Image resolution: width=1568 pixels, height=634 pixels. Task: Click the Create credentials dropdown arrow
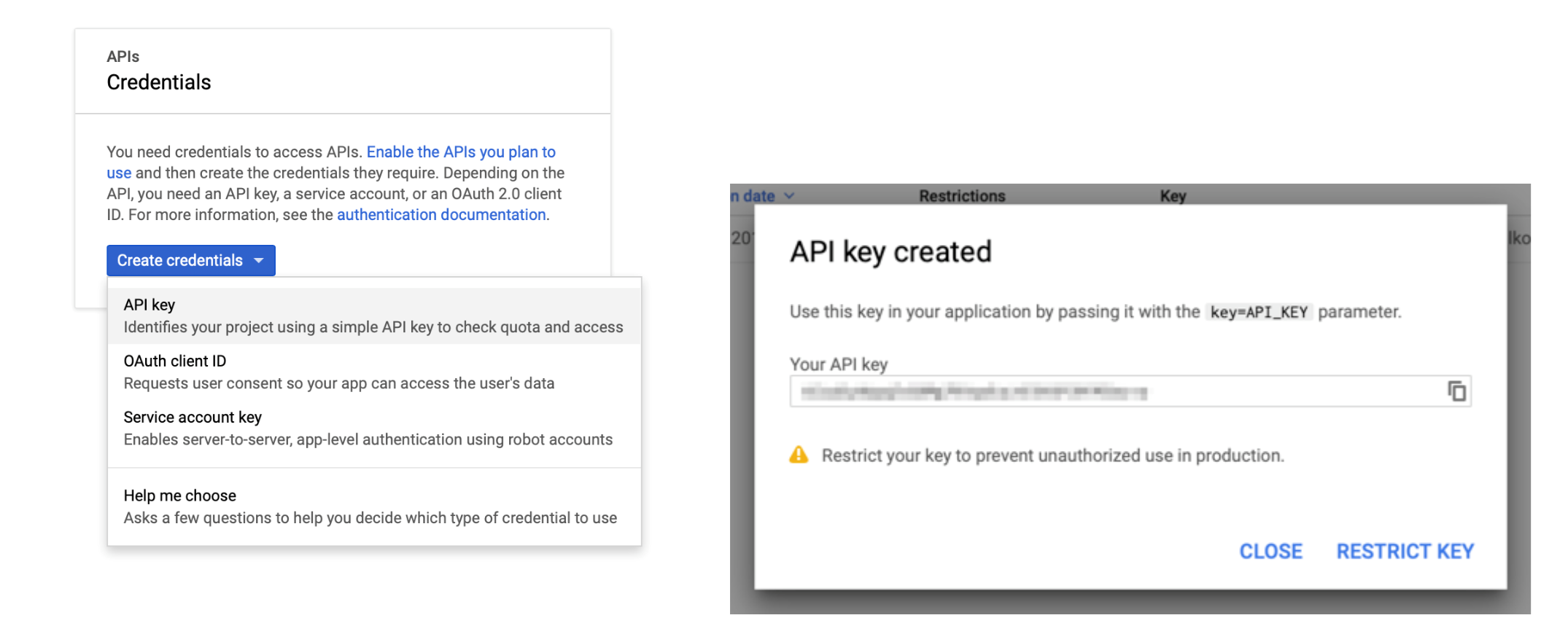coord(259,261)
